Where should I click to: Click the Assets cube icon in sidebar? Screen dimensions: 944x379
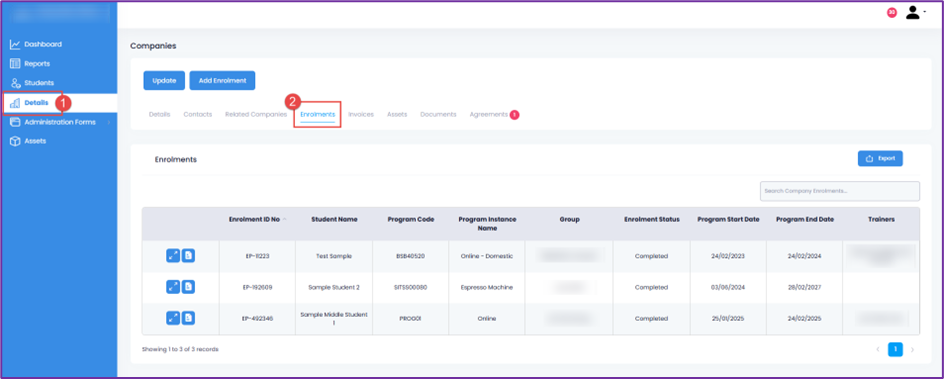[15, 141]
